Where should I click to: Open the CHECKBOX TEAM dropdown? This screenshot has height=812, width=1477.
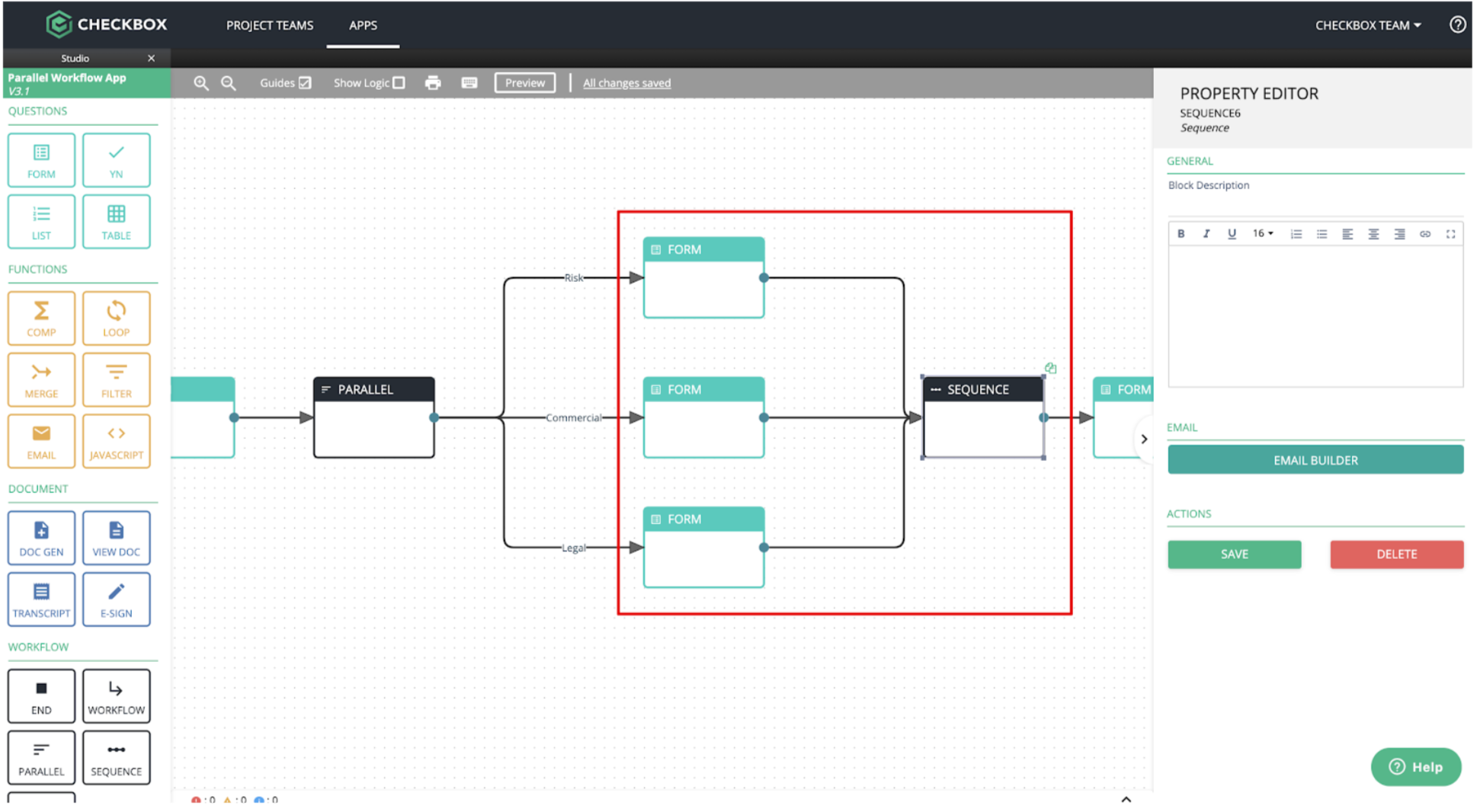[1368, 25]
